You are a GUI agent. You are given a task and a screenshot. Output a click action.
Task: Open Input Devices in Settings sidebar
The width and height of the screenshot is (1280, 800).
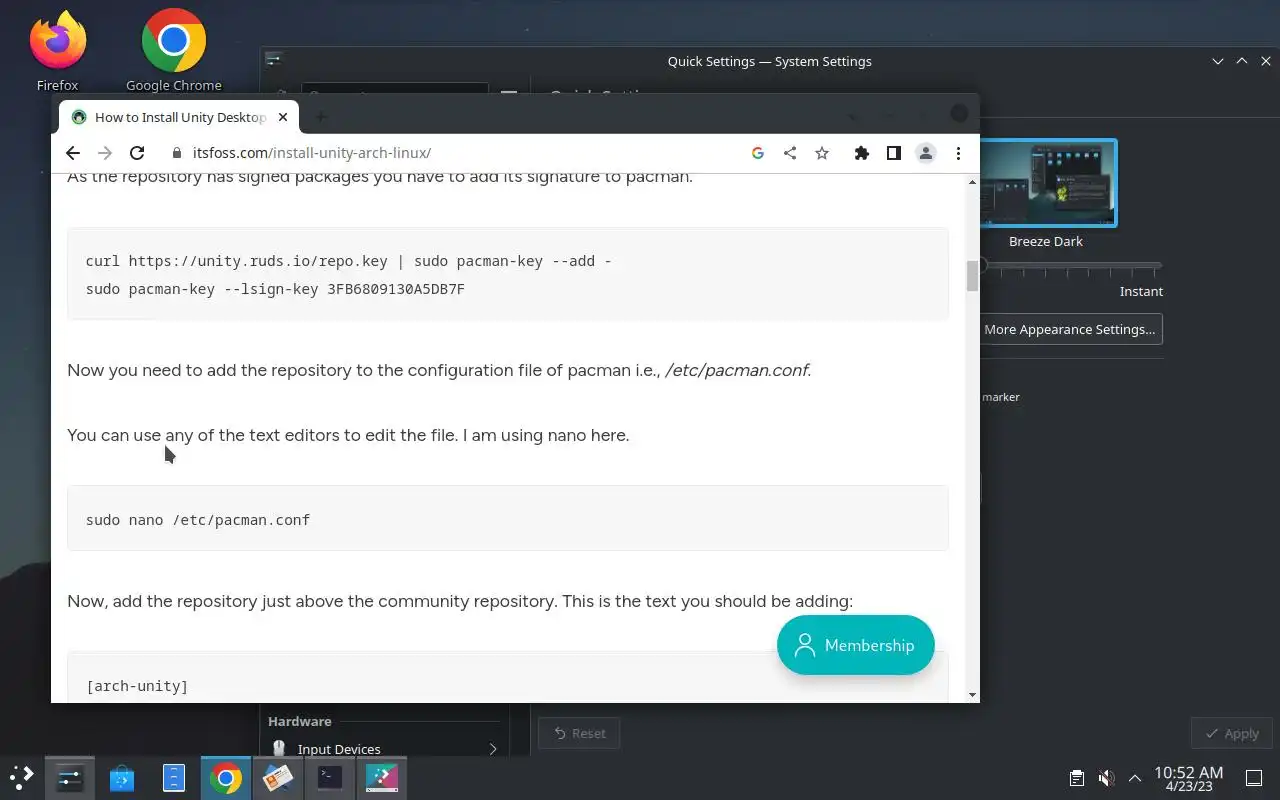385,748
